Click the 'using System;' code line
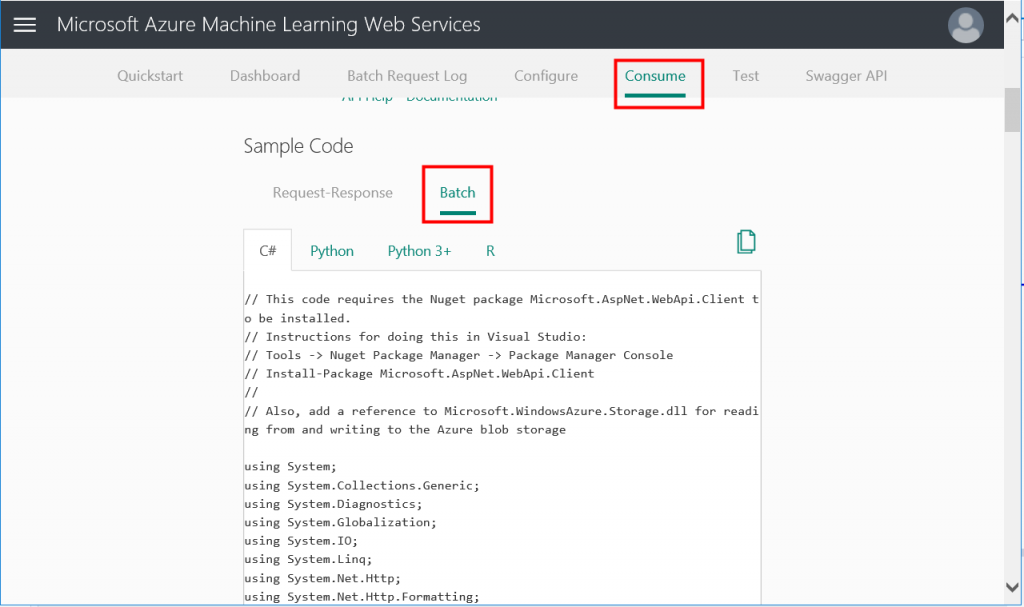This screenshot has height=607, width=1024. tap(291, 467)
